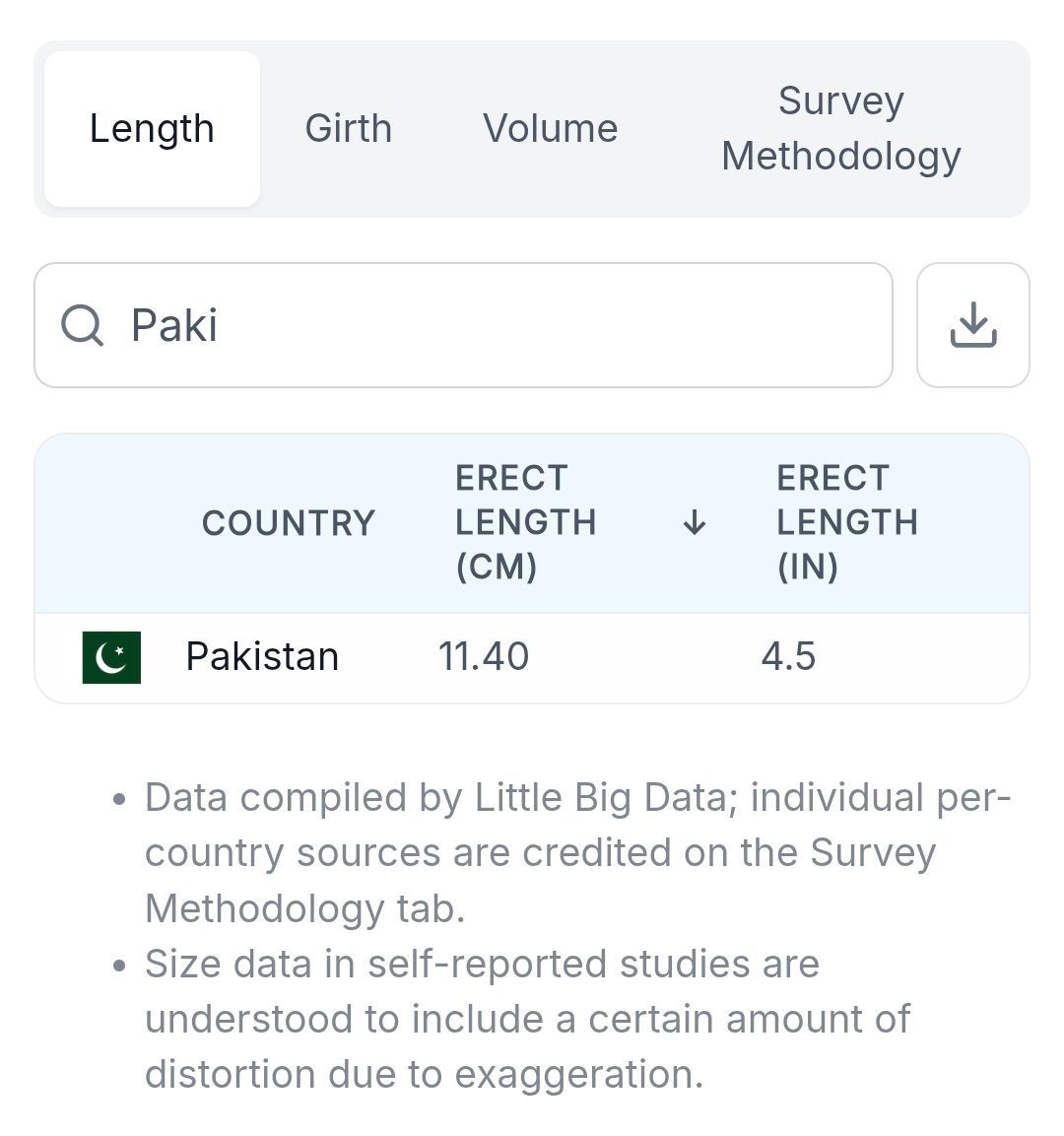Click "Survey Methodology tab" mention in footnote
This screenshot has width=1064, height=1136.
(304, 908)
